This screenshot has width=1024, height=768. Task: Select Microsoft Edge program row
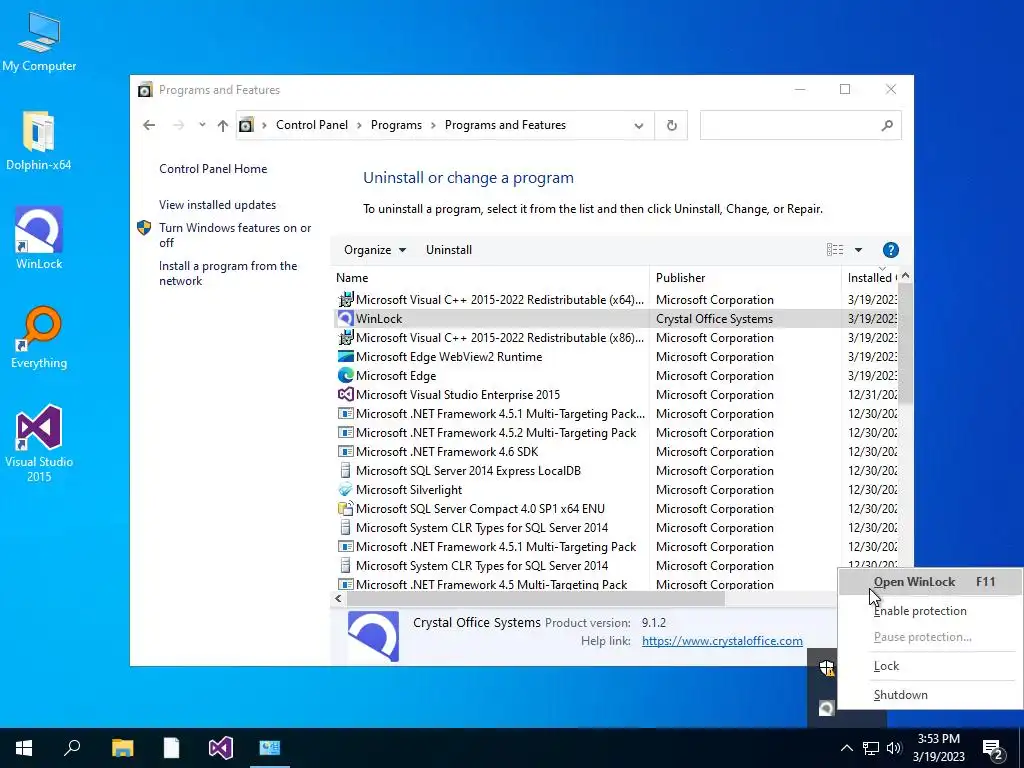616,376
